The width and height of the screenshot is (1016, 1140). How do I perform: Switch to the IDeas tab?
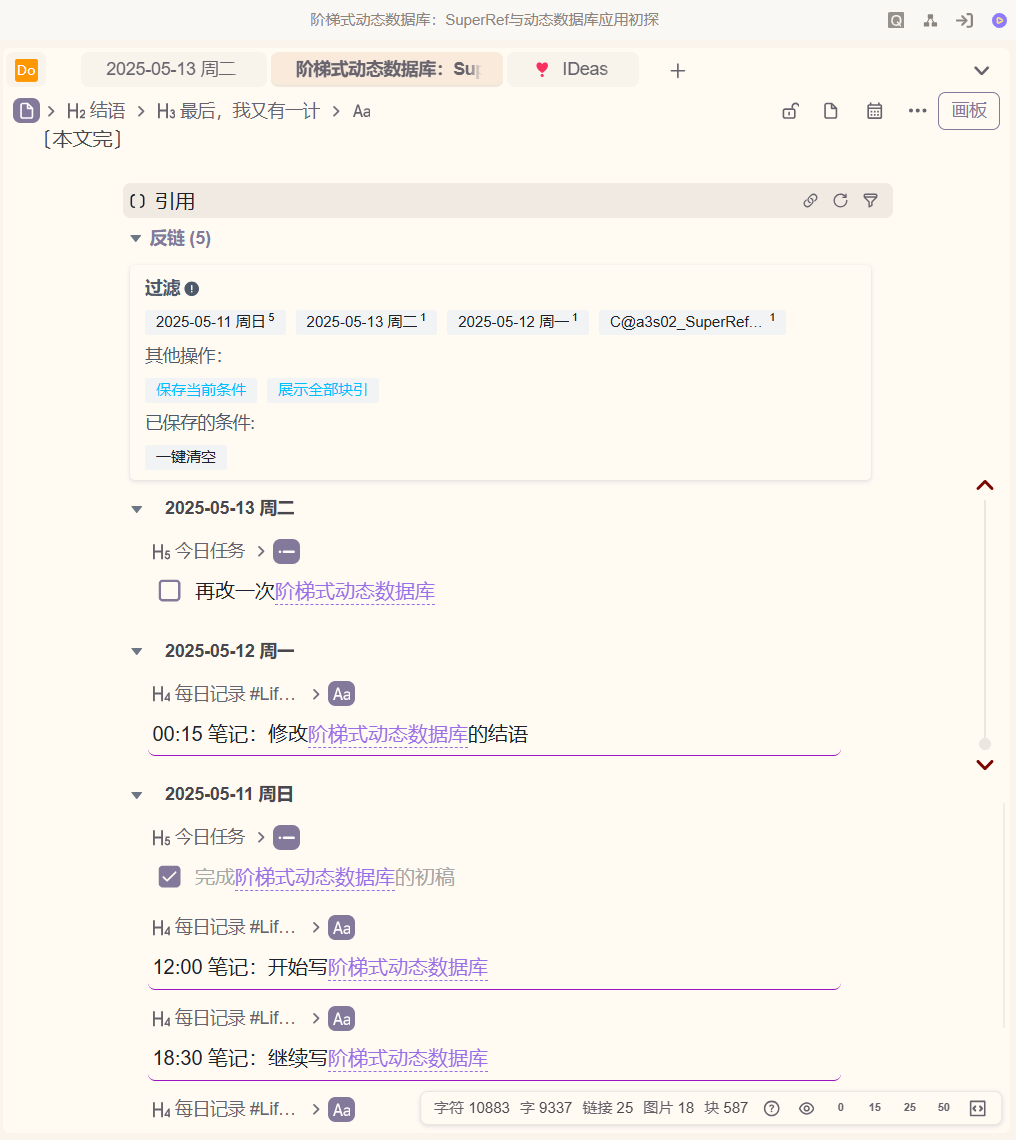pyautogui.click(x=573, y=70)
